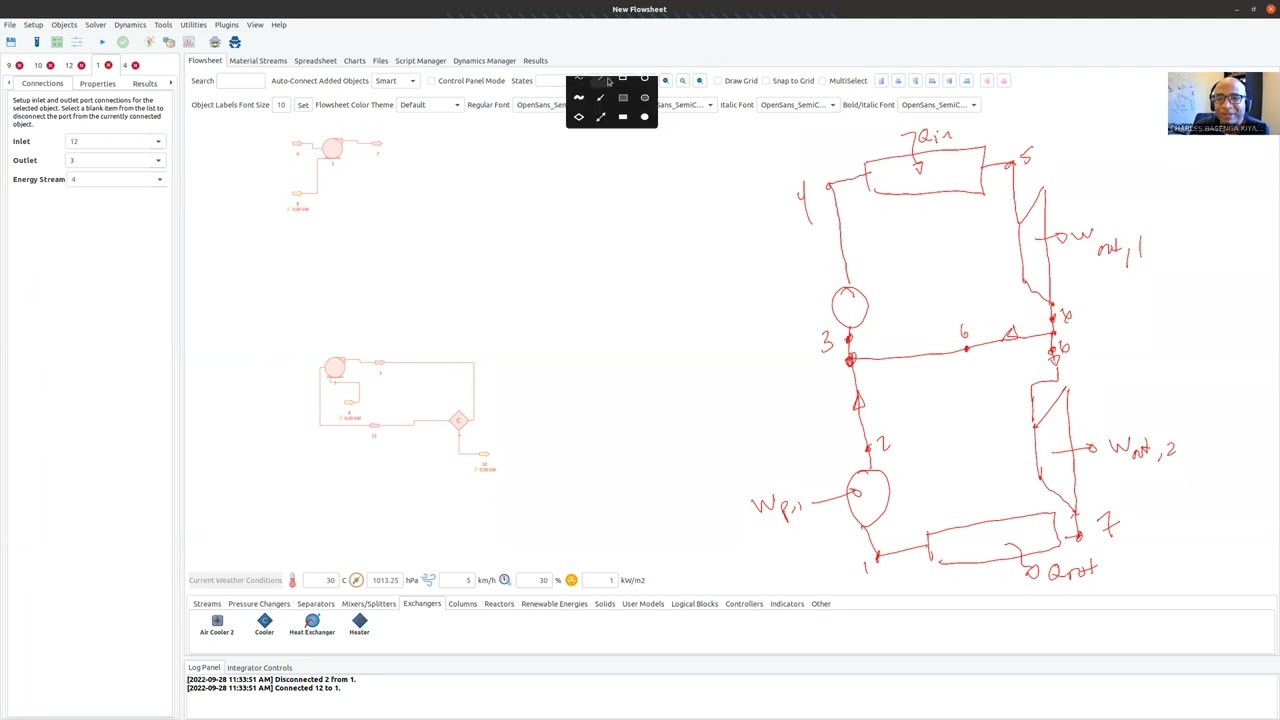Open the Setup menu
1280x720 pixels.
[33, 25]
